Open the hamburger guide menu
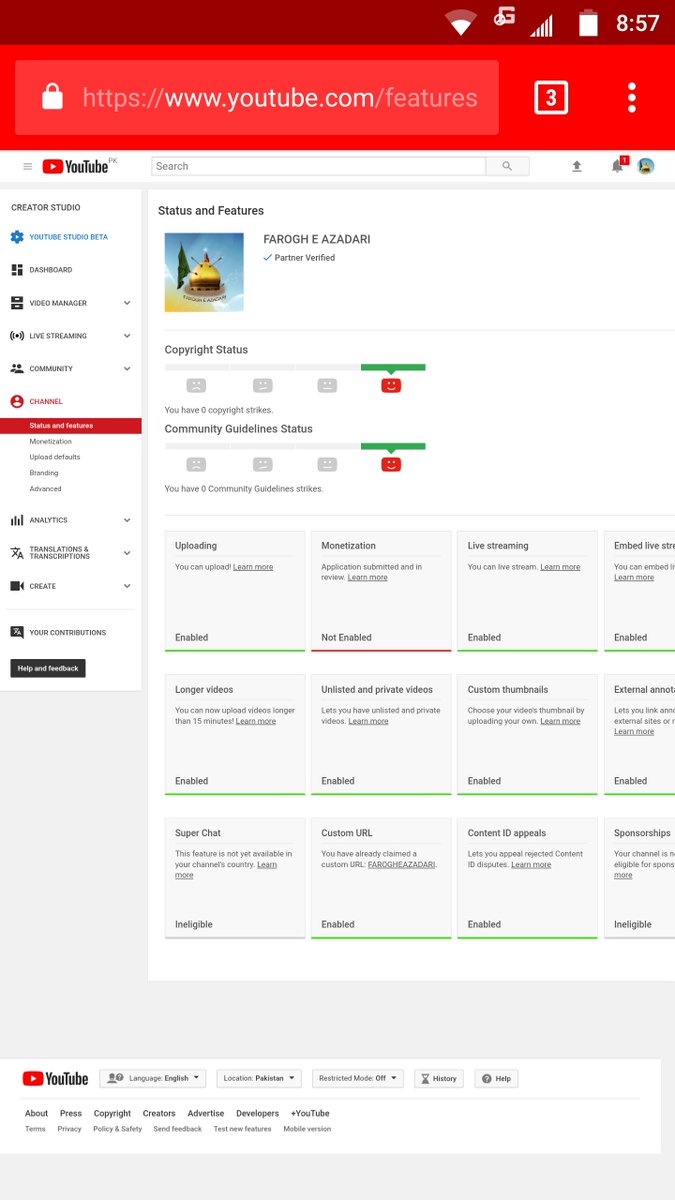675x1200 pixels. 28,167
